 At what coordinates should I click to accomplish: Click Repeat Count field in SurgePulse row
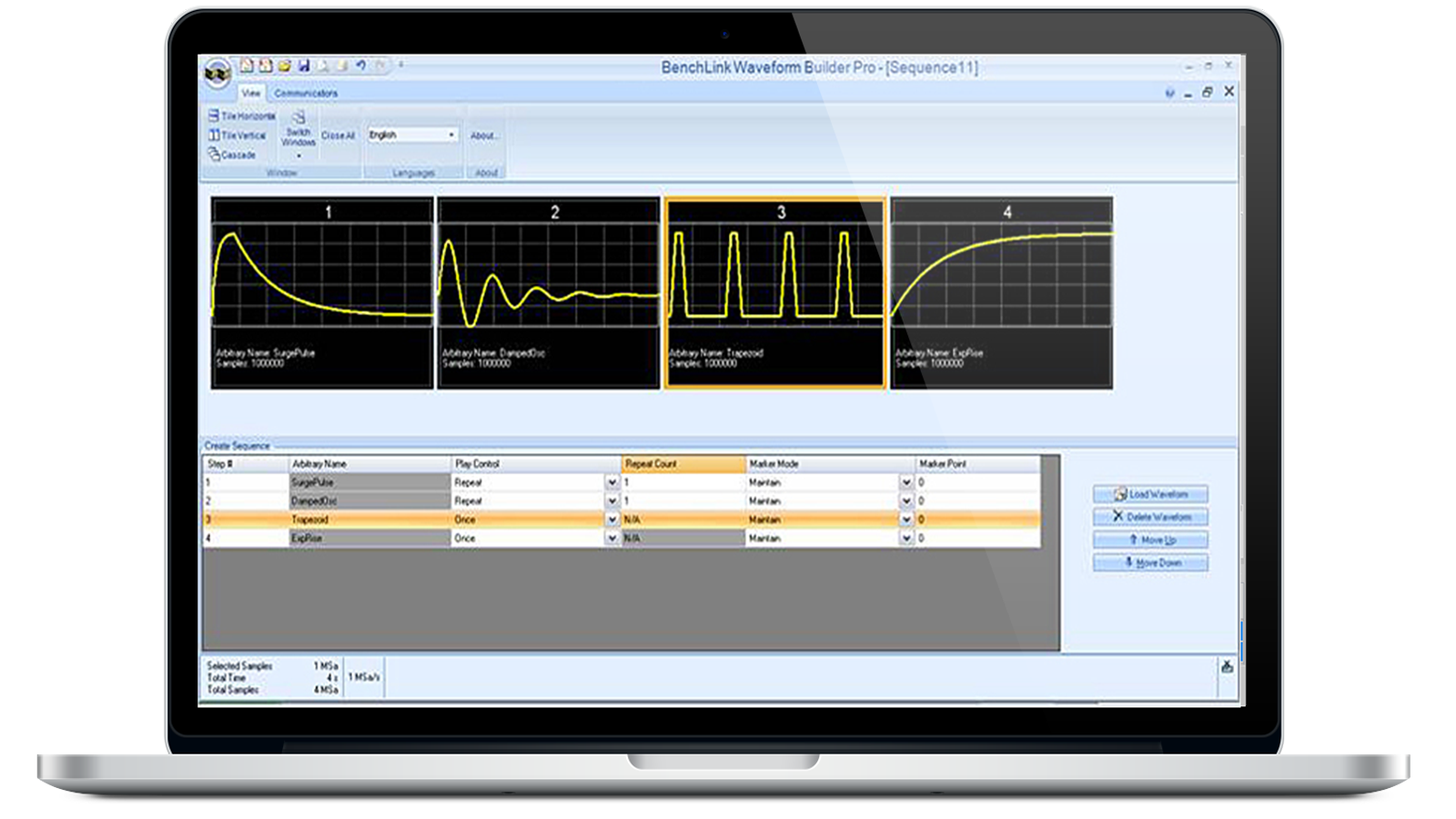coord(682,482)
